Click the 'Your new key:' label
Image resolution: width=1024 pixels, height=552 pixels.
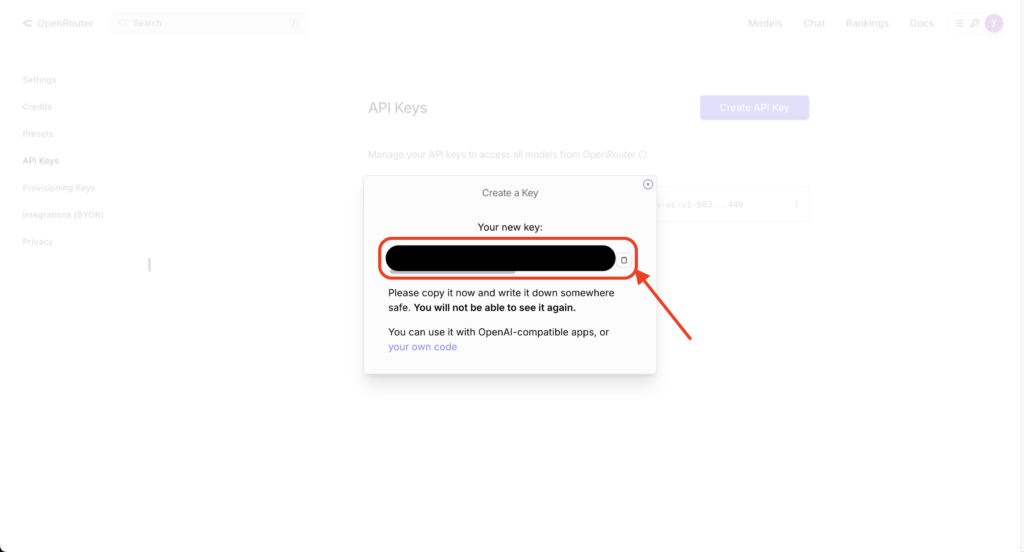coord(510,227)
